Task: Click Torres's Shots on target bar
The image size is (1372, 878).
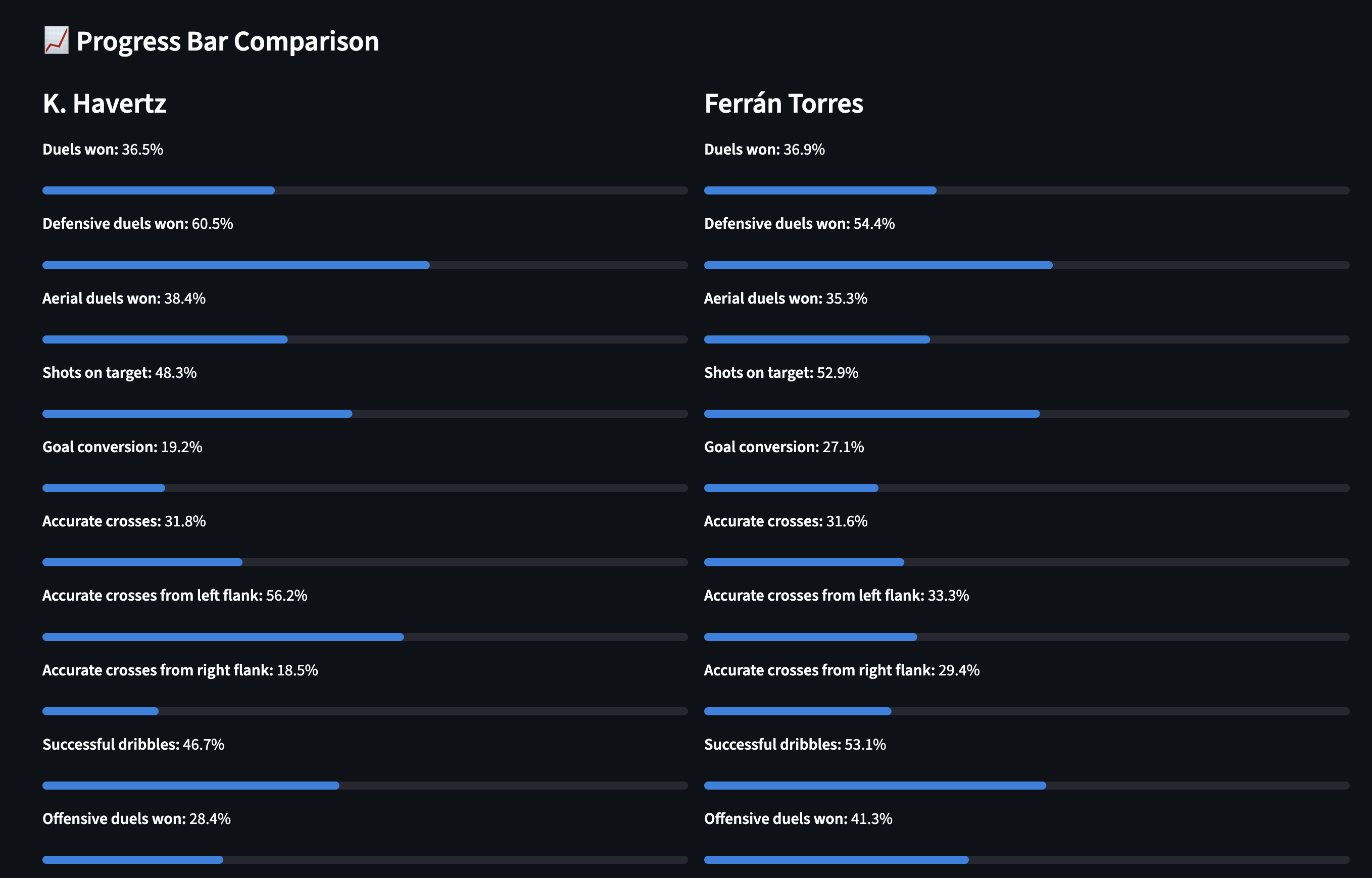Action: pos(1026,414)
